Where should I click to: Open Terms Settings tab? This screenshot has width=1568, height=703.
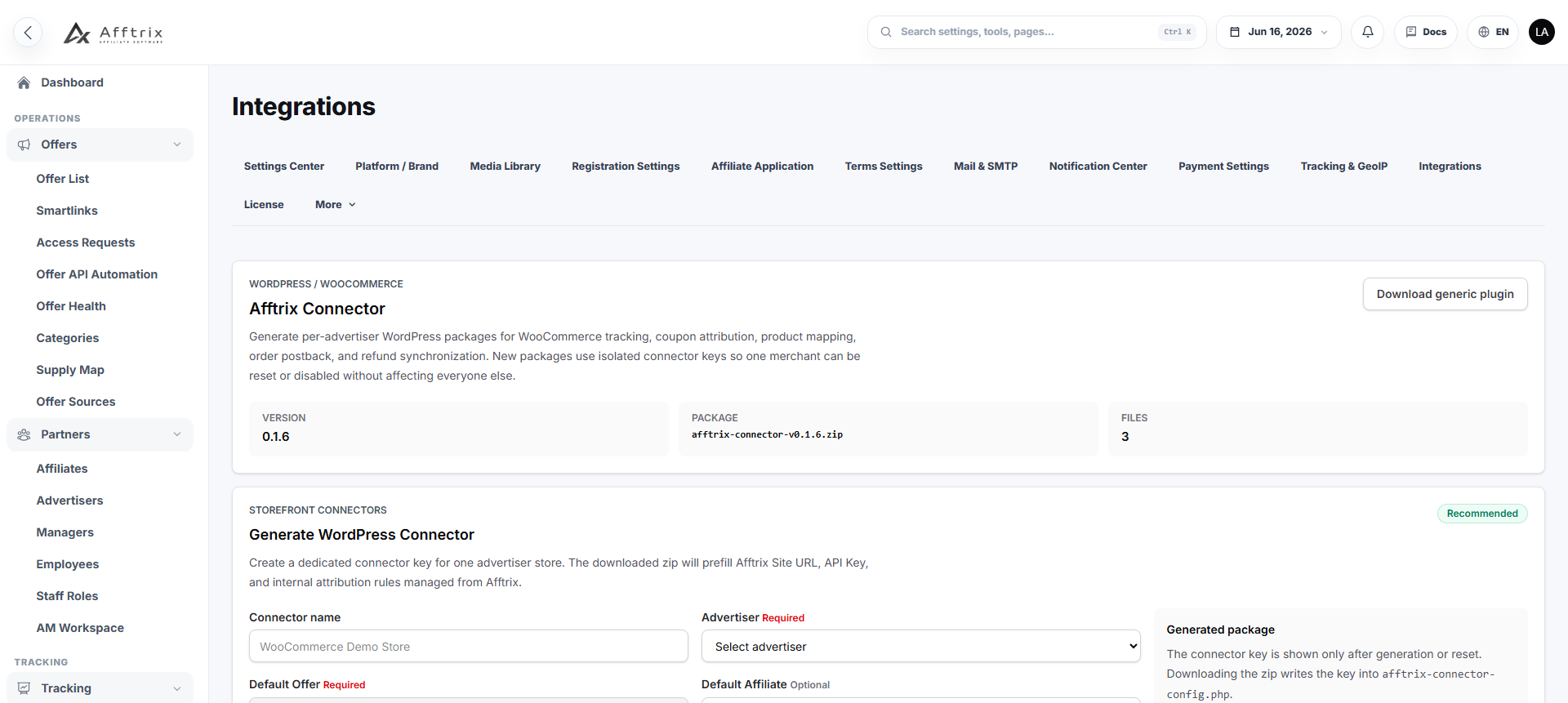884,166
